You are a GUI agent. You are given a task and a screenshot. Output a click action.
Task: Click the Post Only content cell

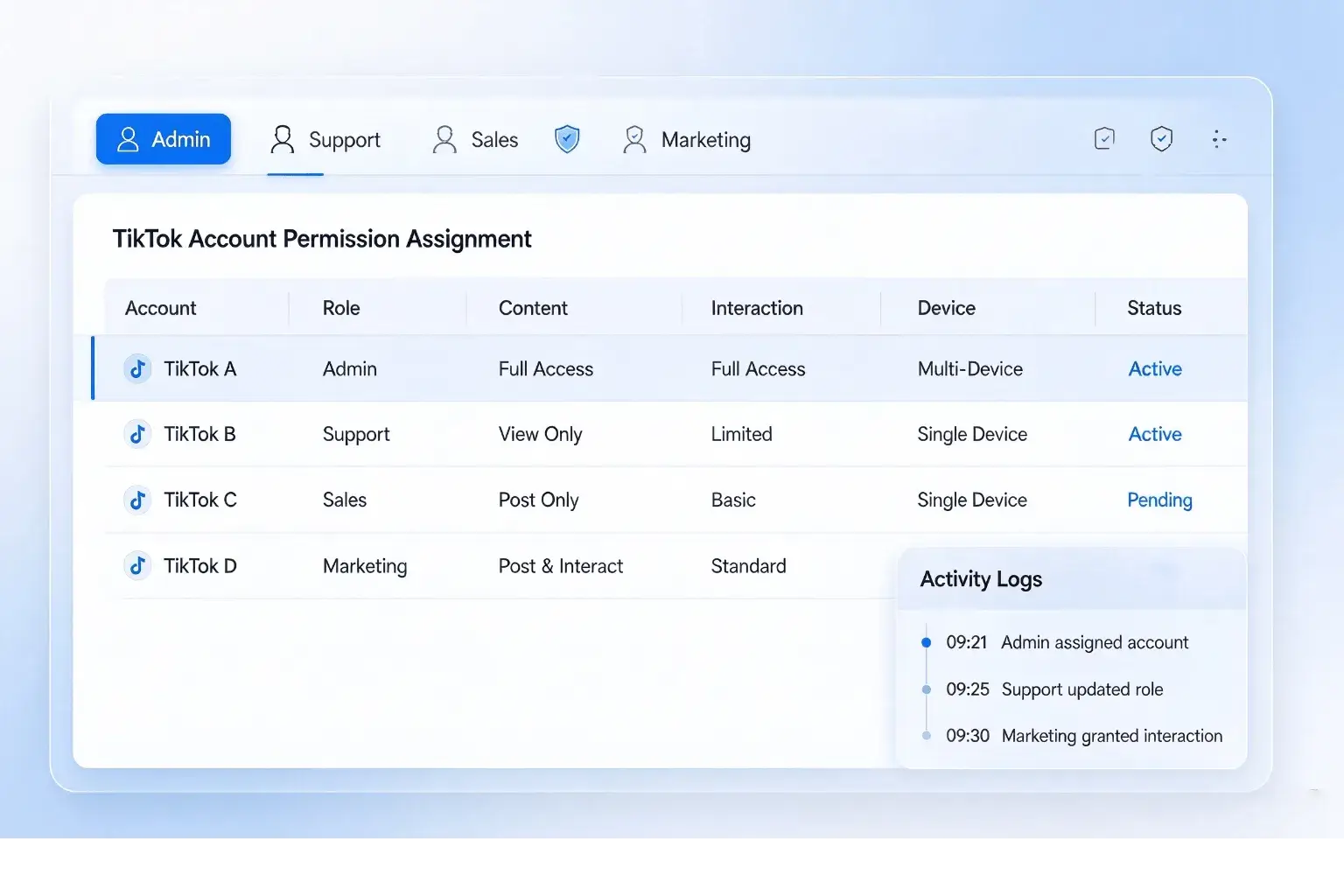click(x=538, y=500)
